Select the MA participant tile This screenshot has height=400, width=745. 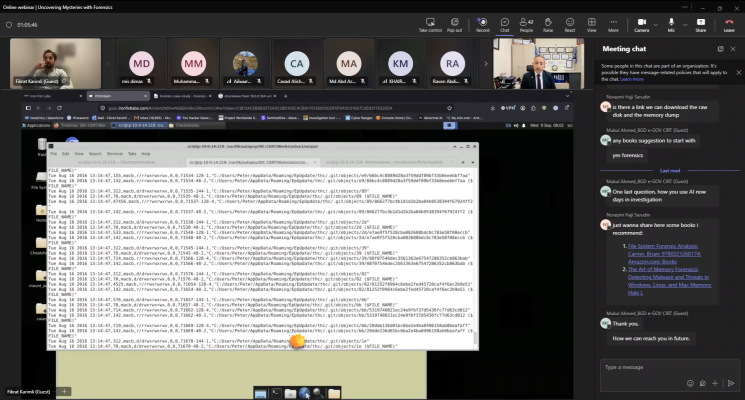point(349,64)
